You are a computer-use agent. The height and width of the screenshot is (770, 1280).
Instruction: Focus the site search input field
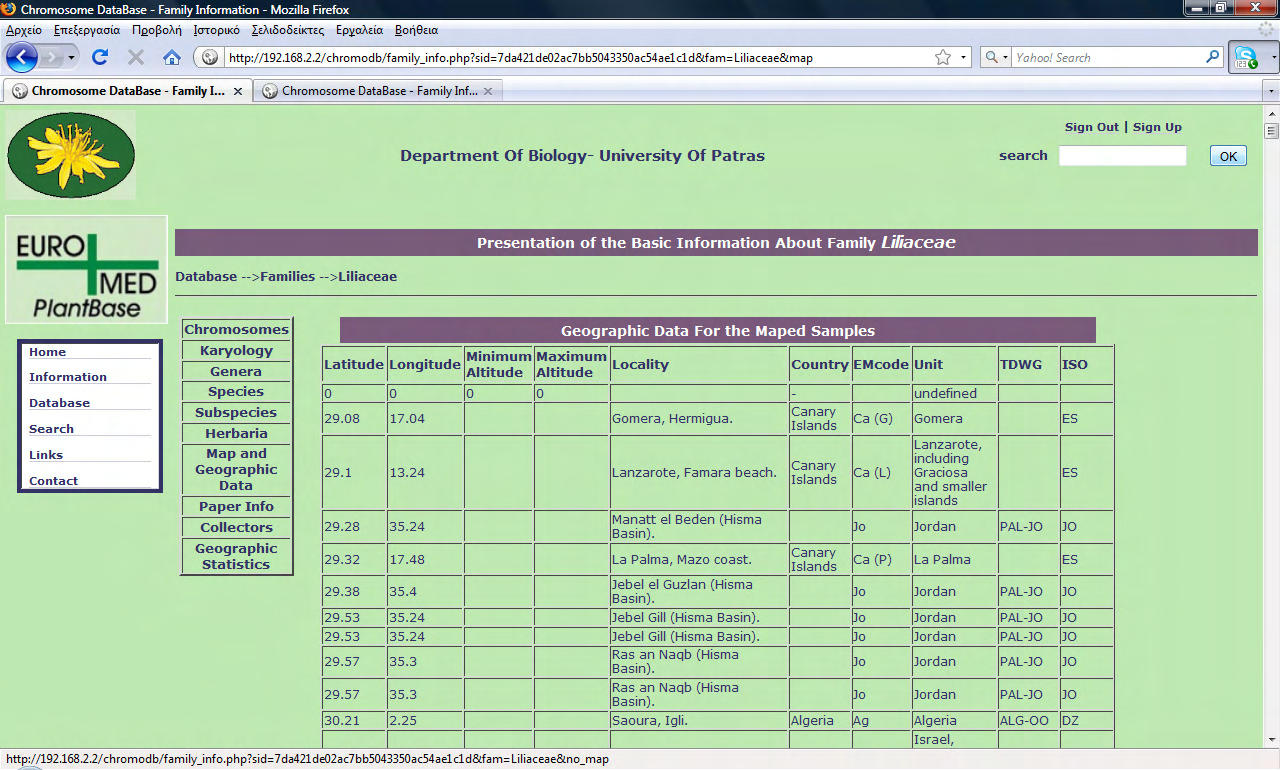1123,156
